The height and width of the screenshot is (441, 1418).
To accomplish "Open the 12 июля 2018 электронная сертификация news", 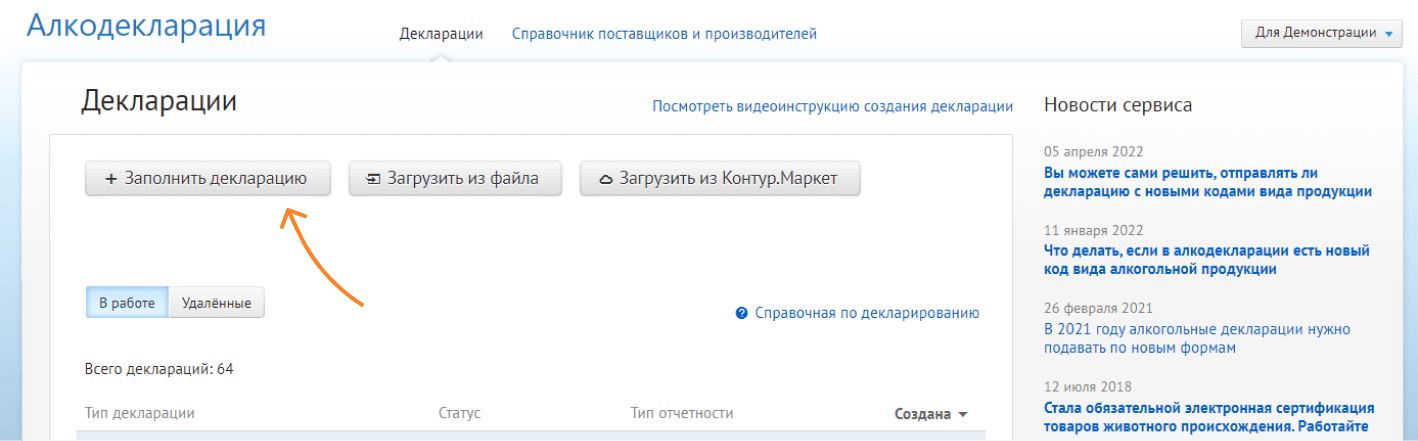I will (1208, 417).
